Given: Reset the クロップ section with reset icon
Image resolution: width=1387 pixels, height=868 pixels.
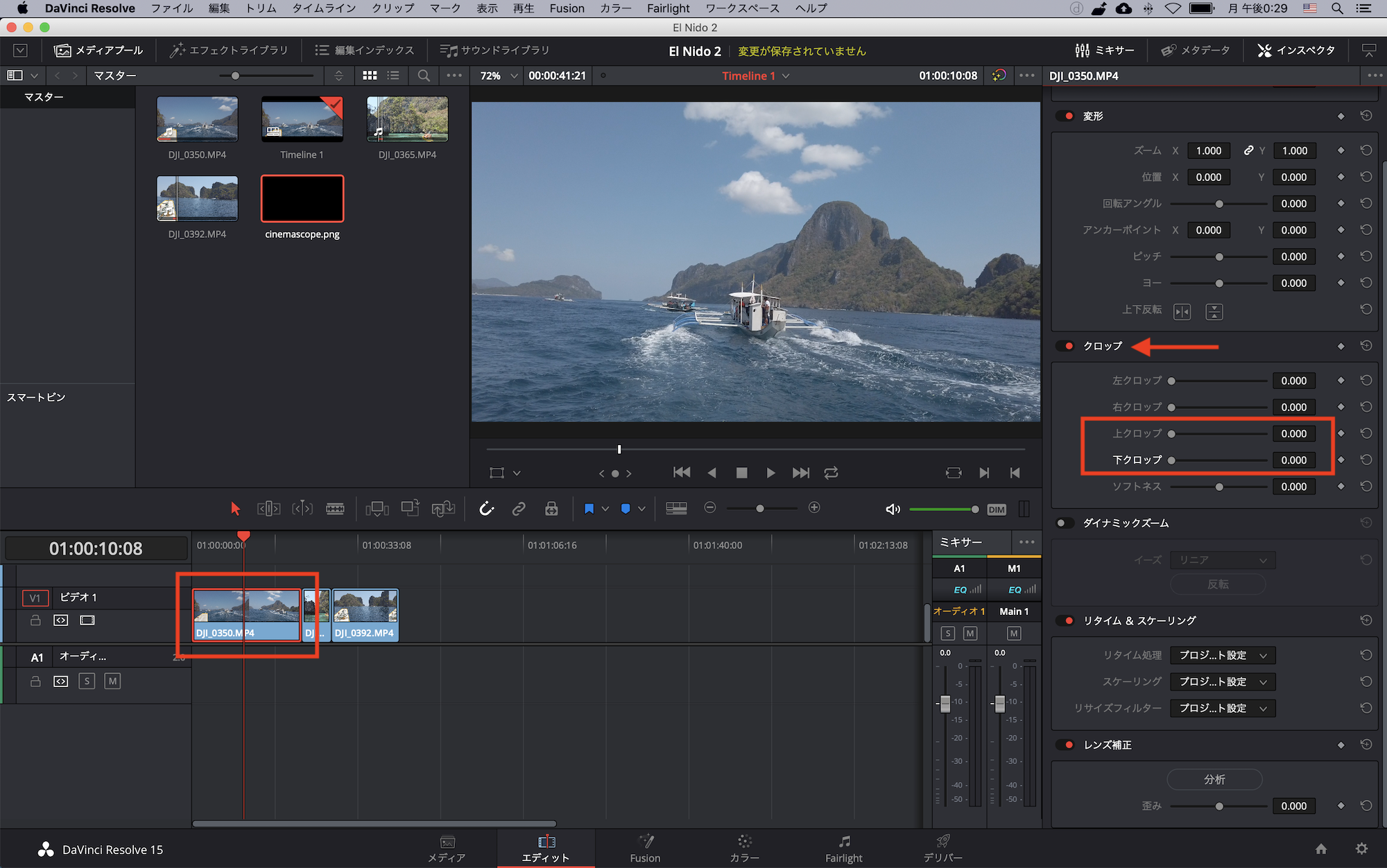Looking at the screenshot, I should pos(1366,346).
